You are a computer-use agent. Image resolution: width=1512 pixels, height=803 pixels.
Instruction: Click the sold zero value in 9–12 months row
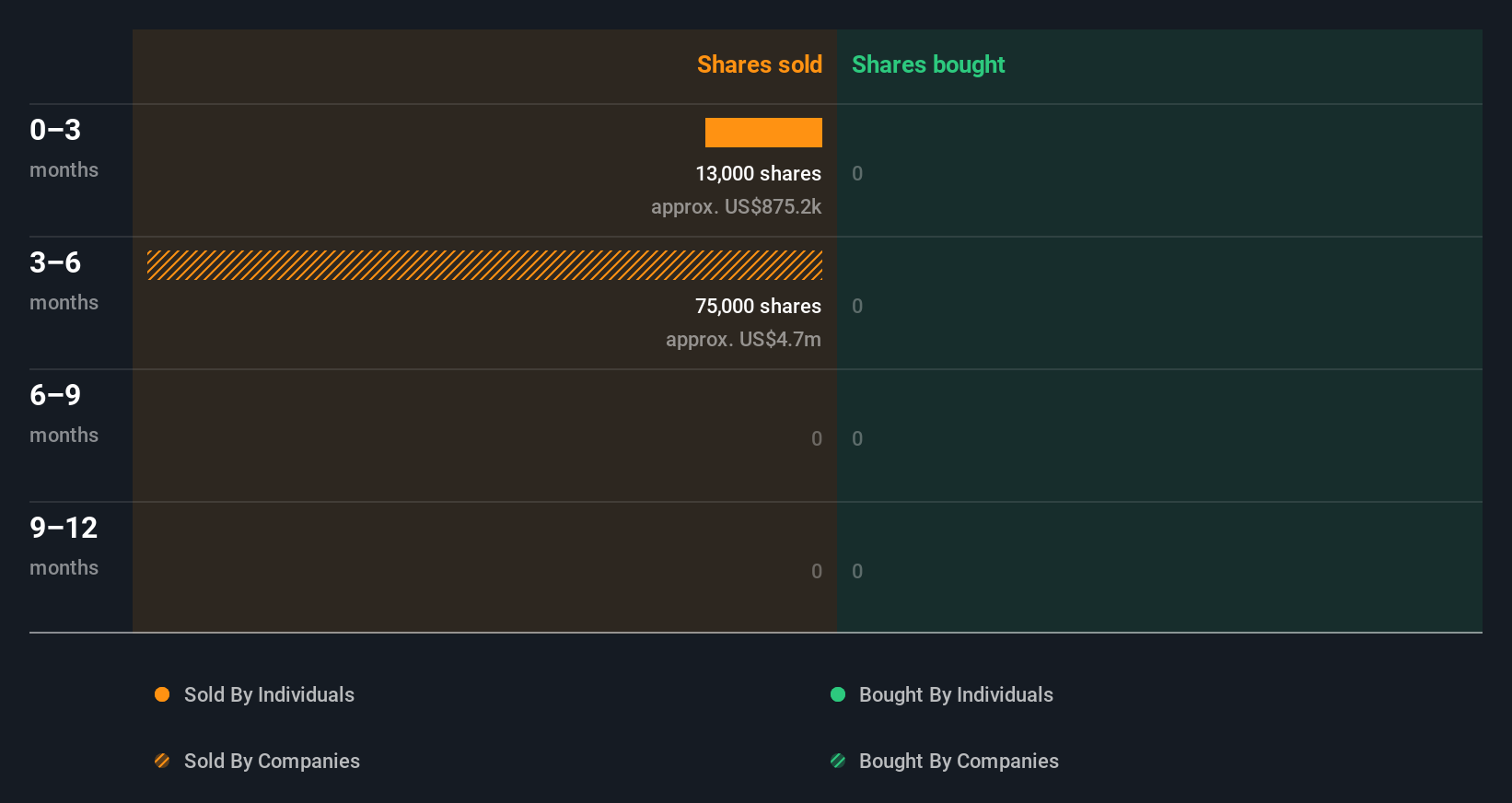[817, 571]
